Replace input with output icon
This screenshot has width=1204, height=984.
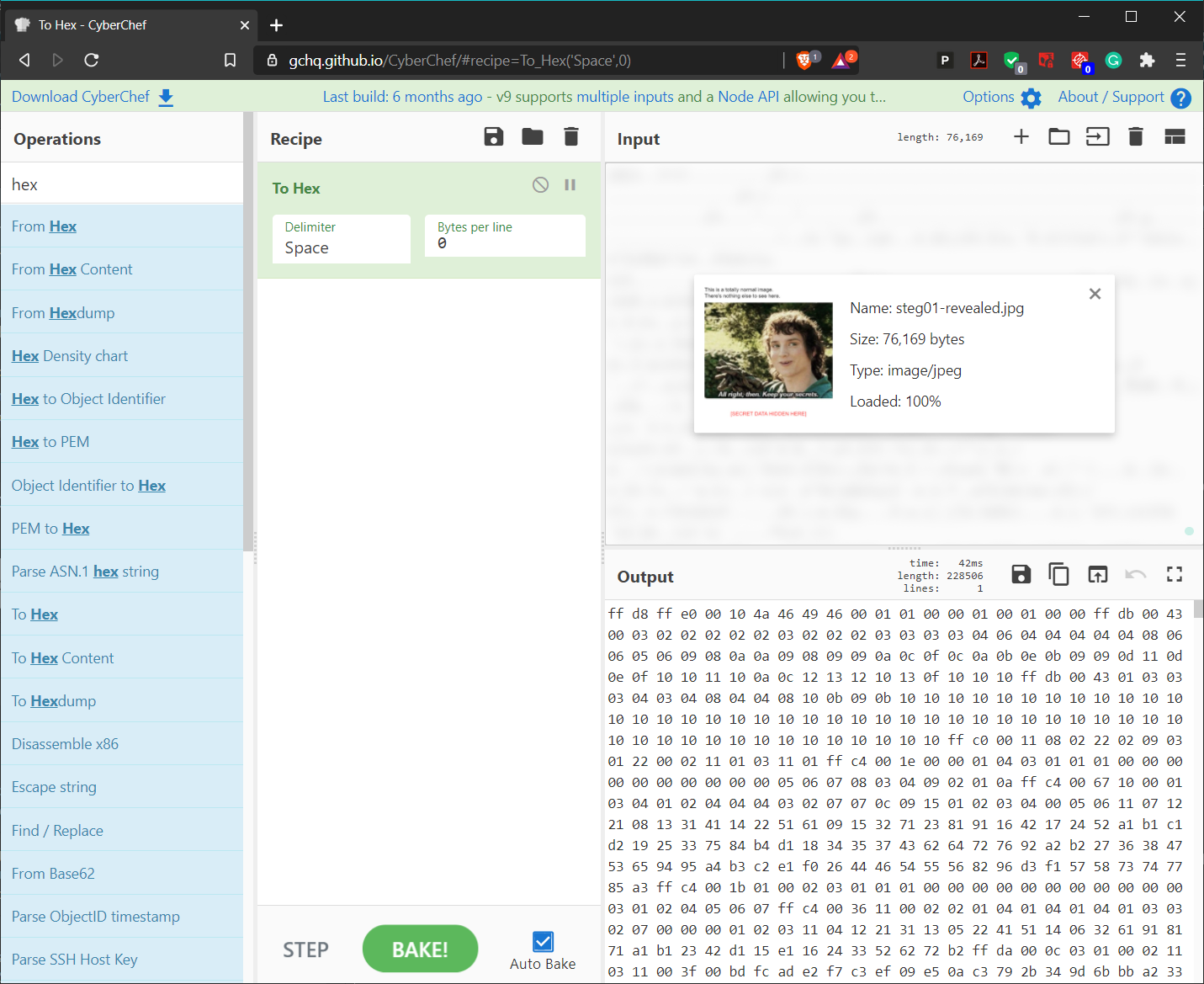(1098, 574)
